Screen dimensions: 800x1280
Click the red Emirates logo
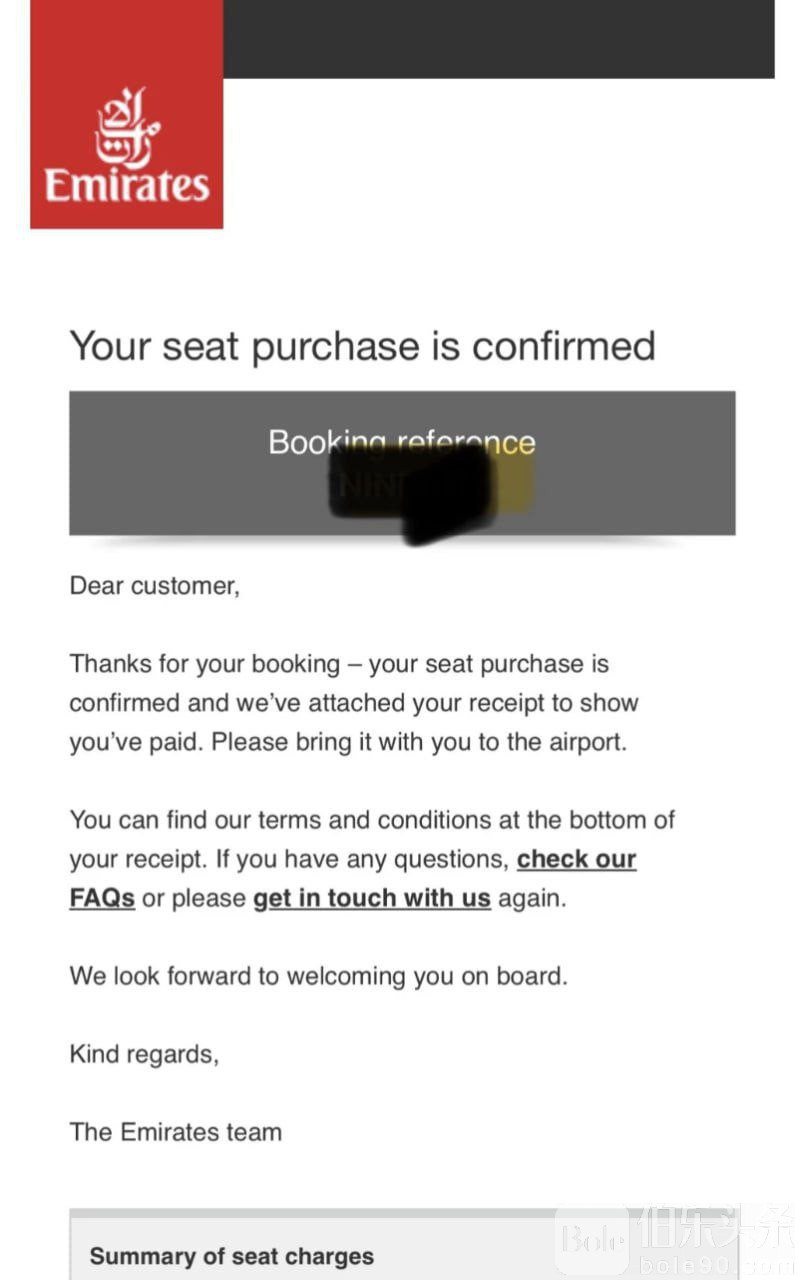click(x=127, y=114)
